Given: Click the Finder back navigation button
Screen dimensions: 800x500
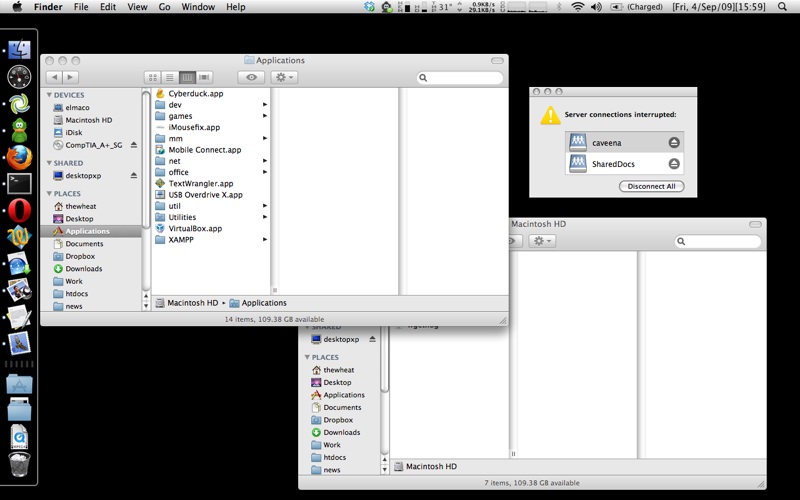Looking at the screenshot, I should [54, 77].
